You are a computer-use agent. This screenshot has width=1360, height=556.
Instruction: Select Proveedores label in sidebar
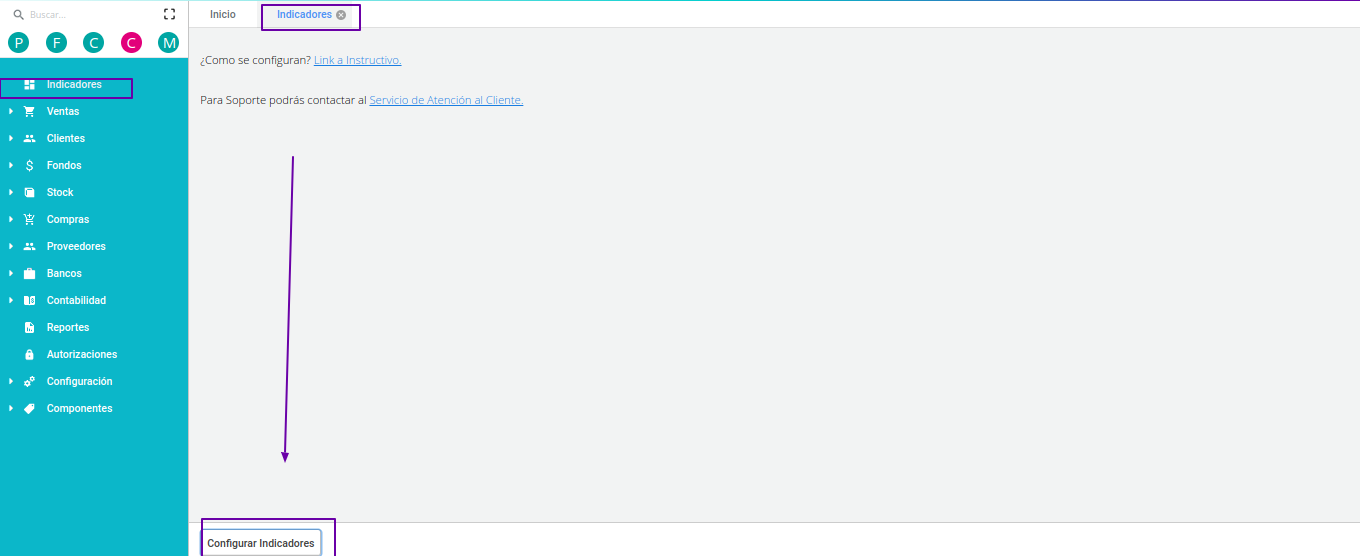pyautogui.click(x=76, y=247)
